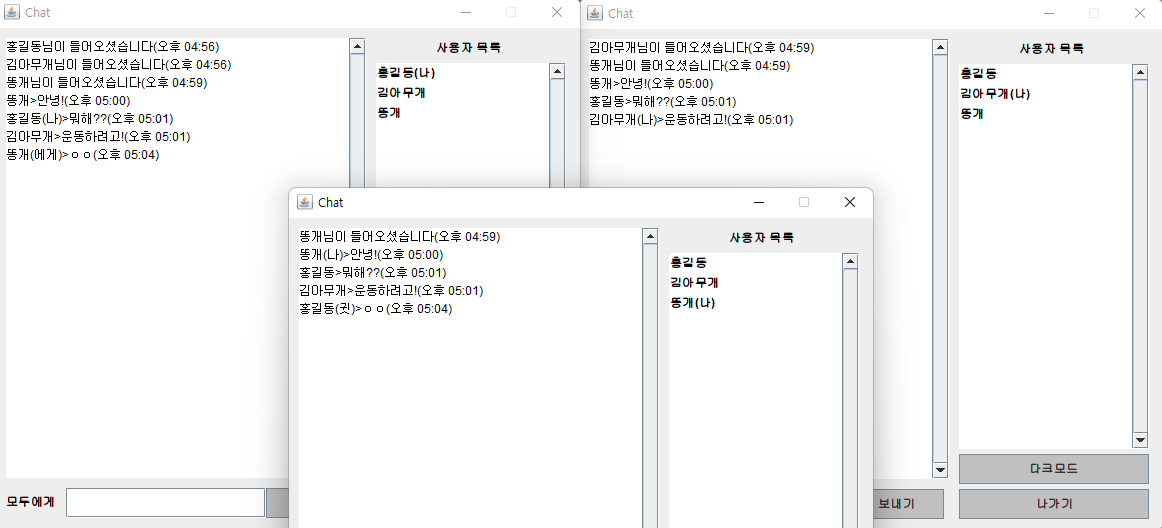Click the 다크모드 button in the right Chat window

[1053, 469]
